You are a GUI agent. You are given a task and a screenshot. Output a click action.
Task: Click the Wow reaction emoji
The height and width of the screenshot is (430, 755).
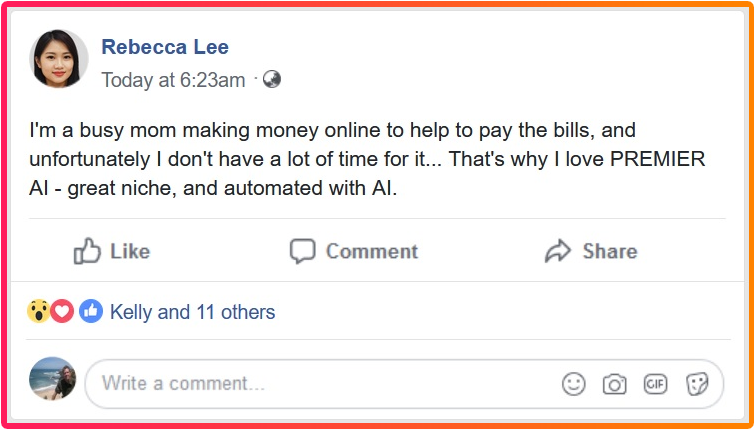tap(39, 312)
